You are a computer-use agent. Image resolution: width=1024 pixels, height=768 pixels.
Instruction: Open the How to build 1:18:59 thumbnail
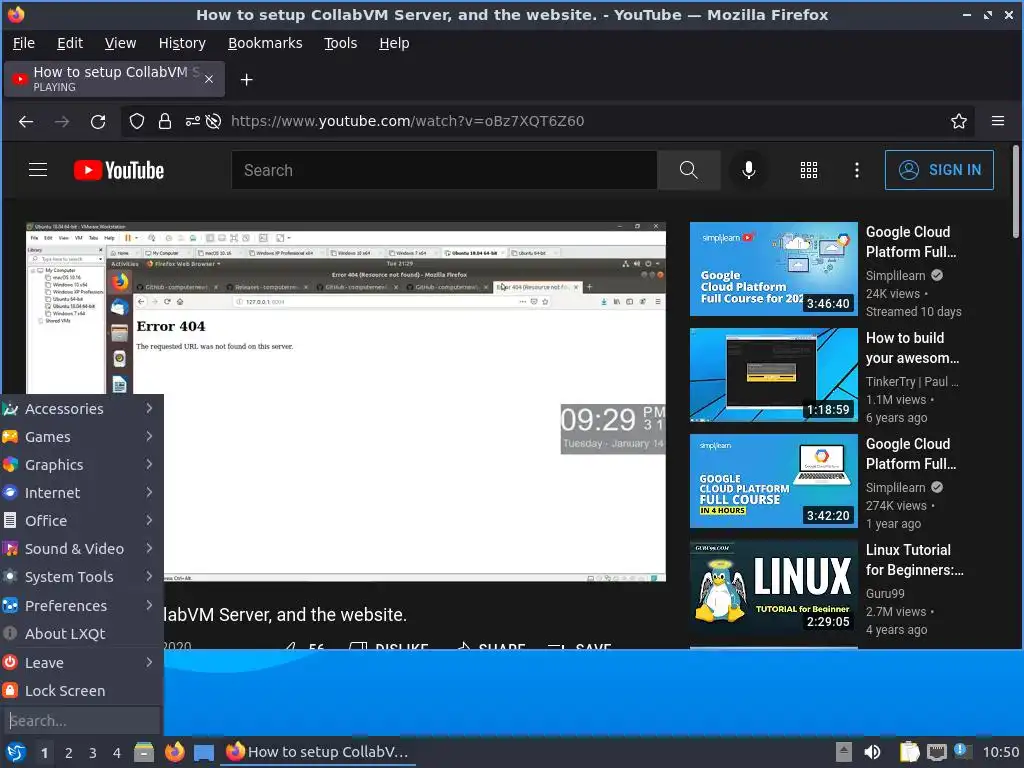pos(773,375)
